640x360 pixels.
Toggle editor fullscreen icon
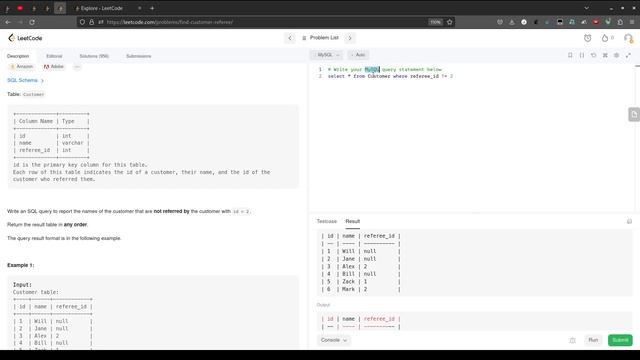tap(628, 55)
